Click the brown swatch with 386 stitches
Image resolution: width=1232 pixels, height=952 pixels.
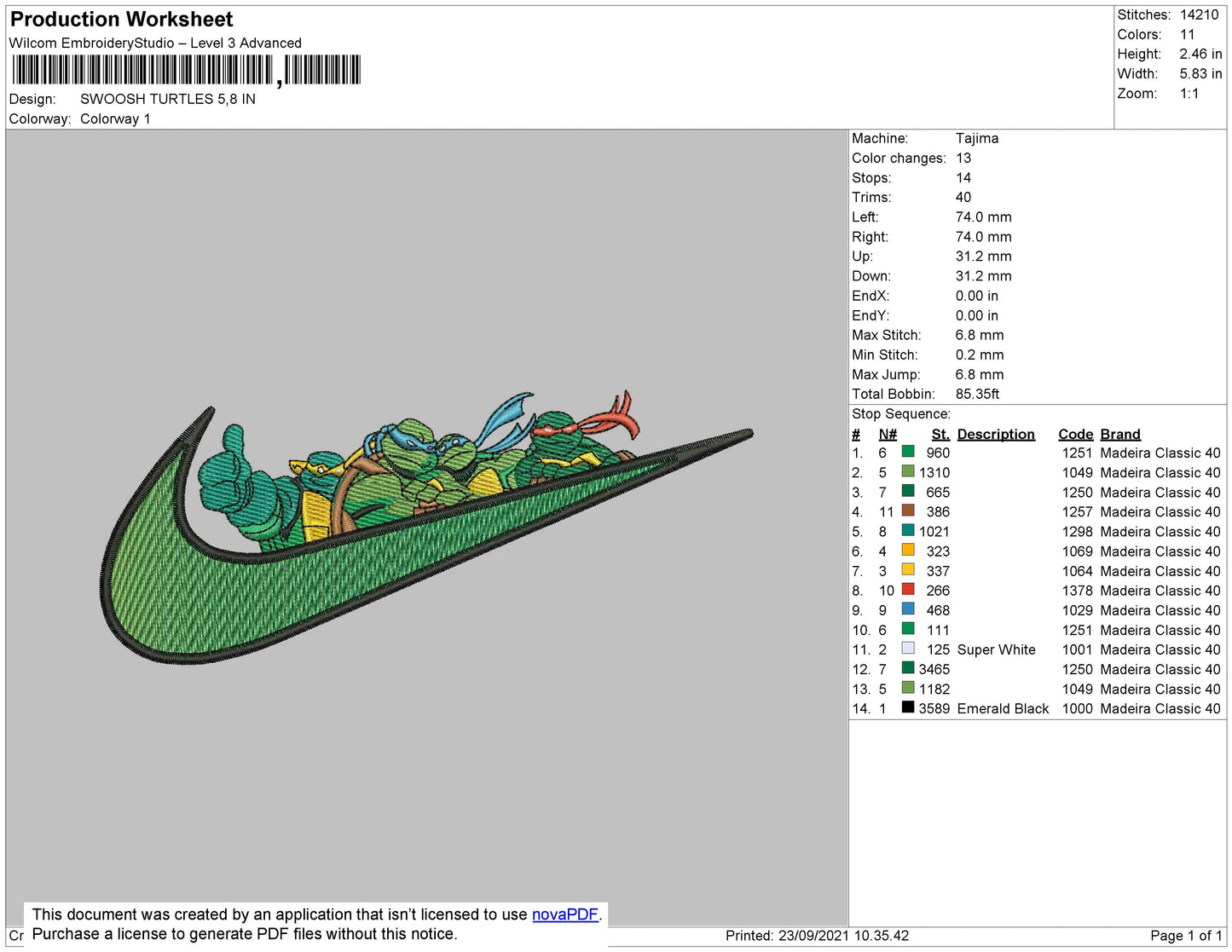coord(908,511)
